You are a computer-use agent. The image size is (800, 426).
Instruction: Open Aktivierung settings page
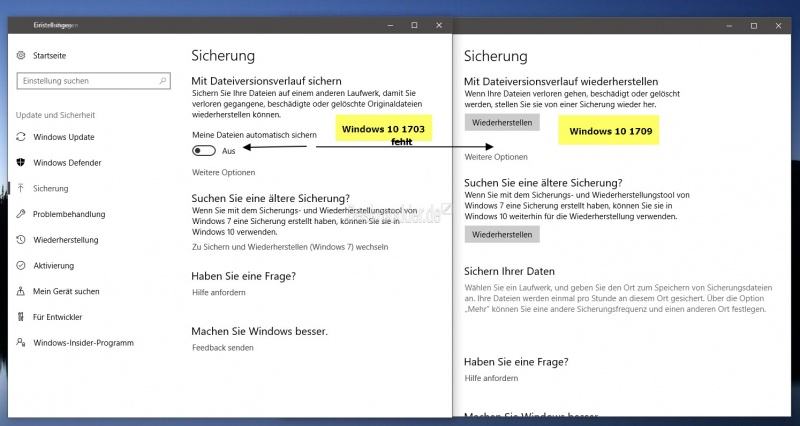54,266
